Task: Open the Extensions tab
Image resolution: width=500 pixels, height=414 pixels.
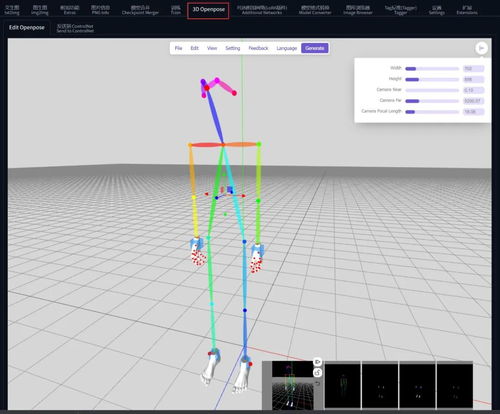Action: (x=467, y=10)
